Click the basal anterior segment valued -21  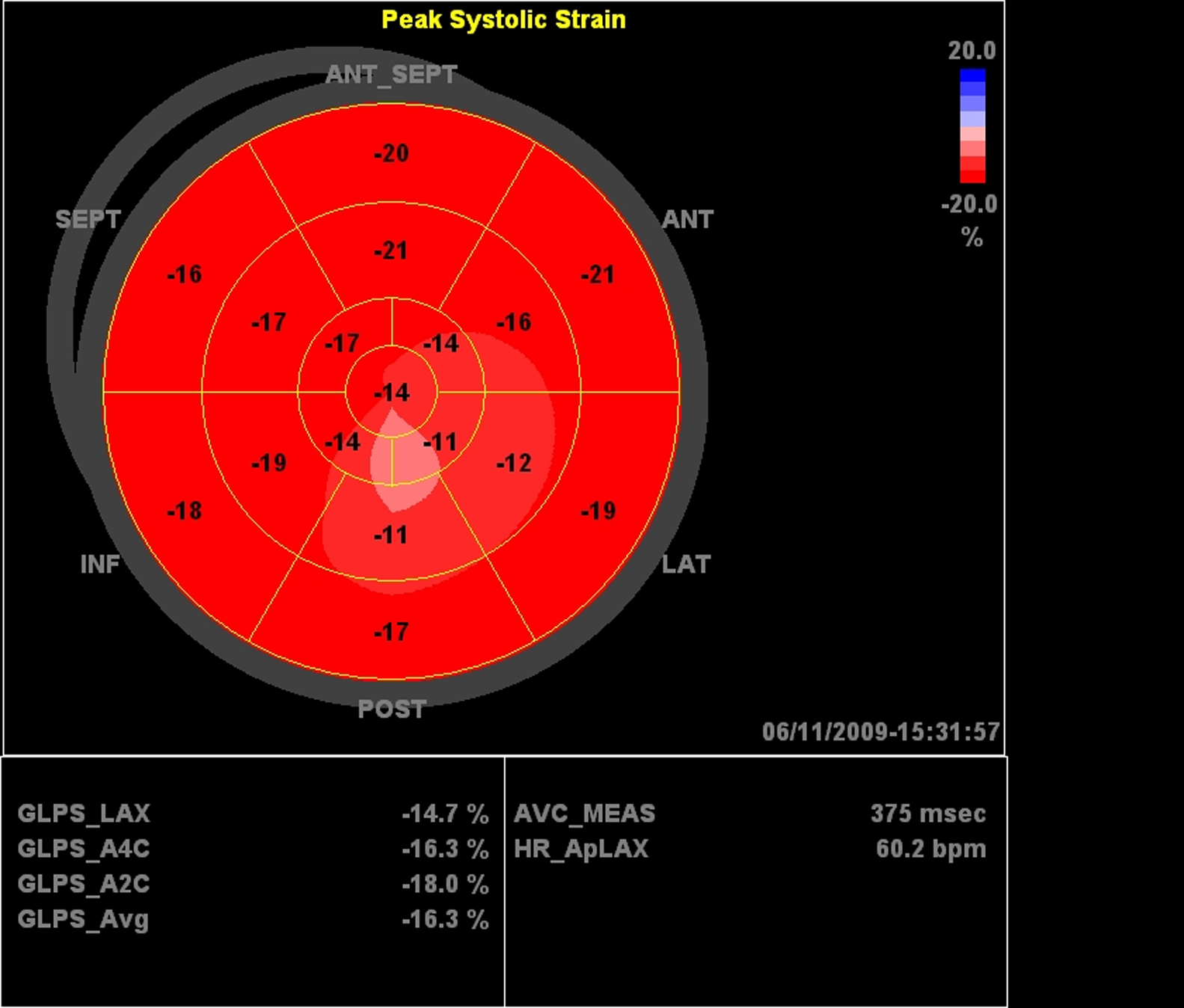click(x=598, y=275)
